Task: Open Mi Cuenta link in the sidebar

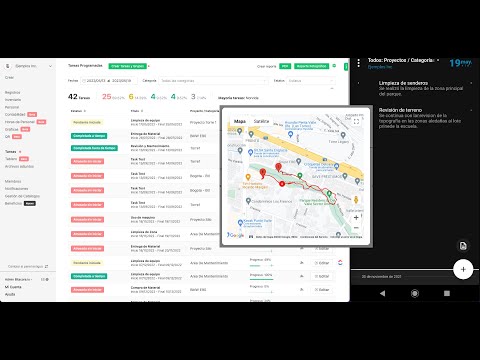Action: click(13, 287)
